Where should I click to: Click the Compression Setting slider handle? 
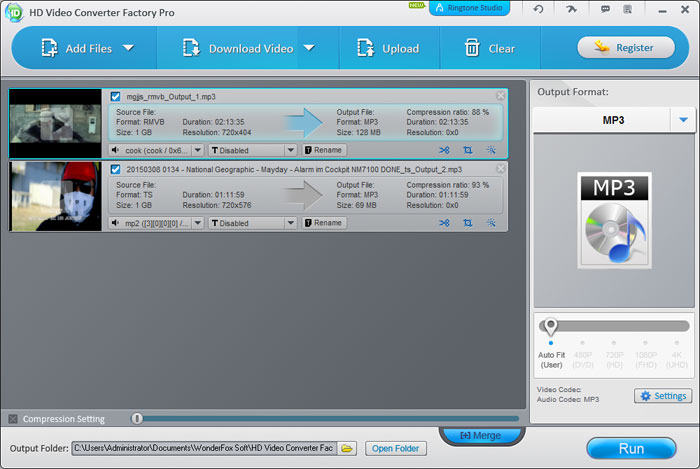pyautogui.click(x=137, y=419)
